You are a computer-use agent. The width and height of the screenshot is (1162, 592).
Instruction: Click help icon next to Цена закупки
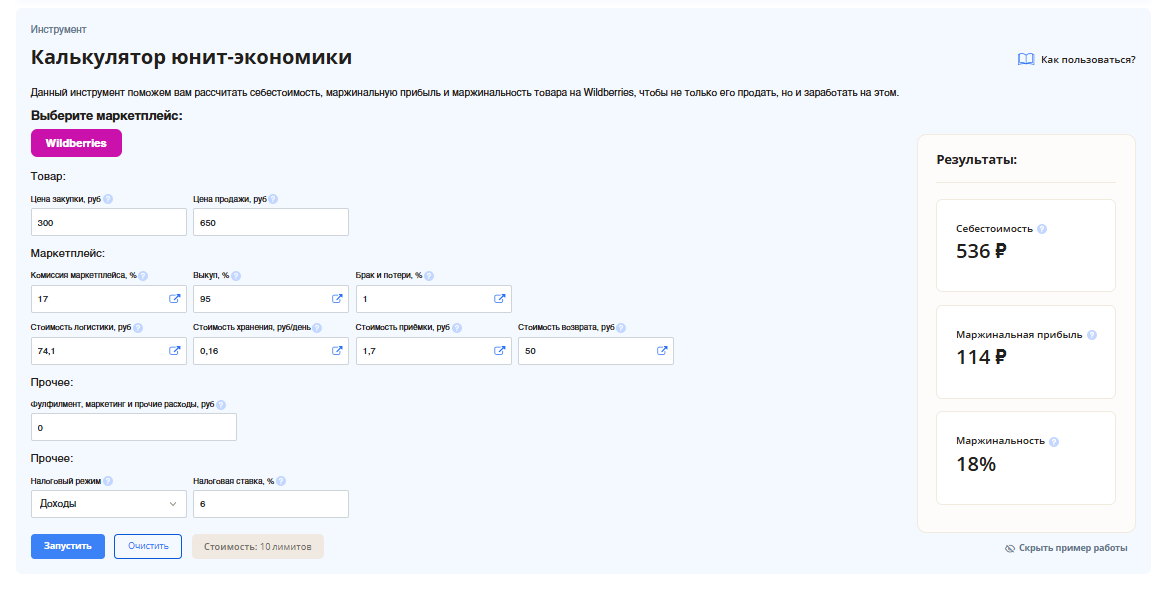pyautogui.click(x=108, y=199)
